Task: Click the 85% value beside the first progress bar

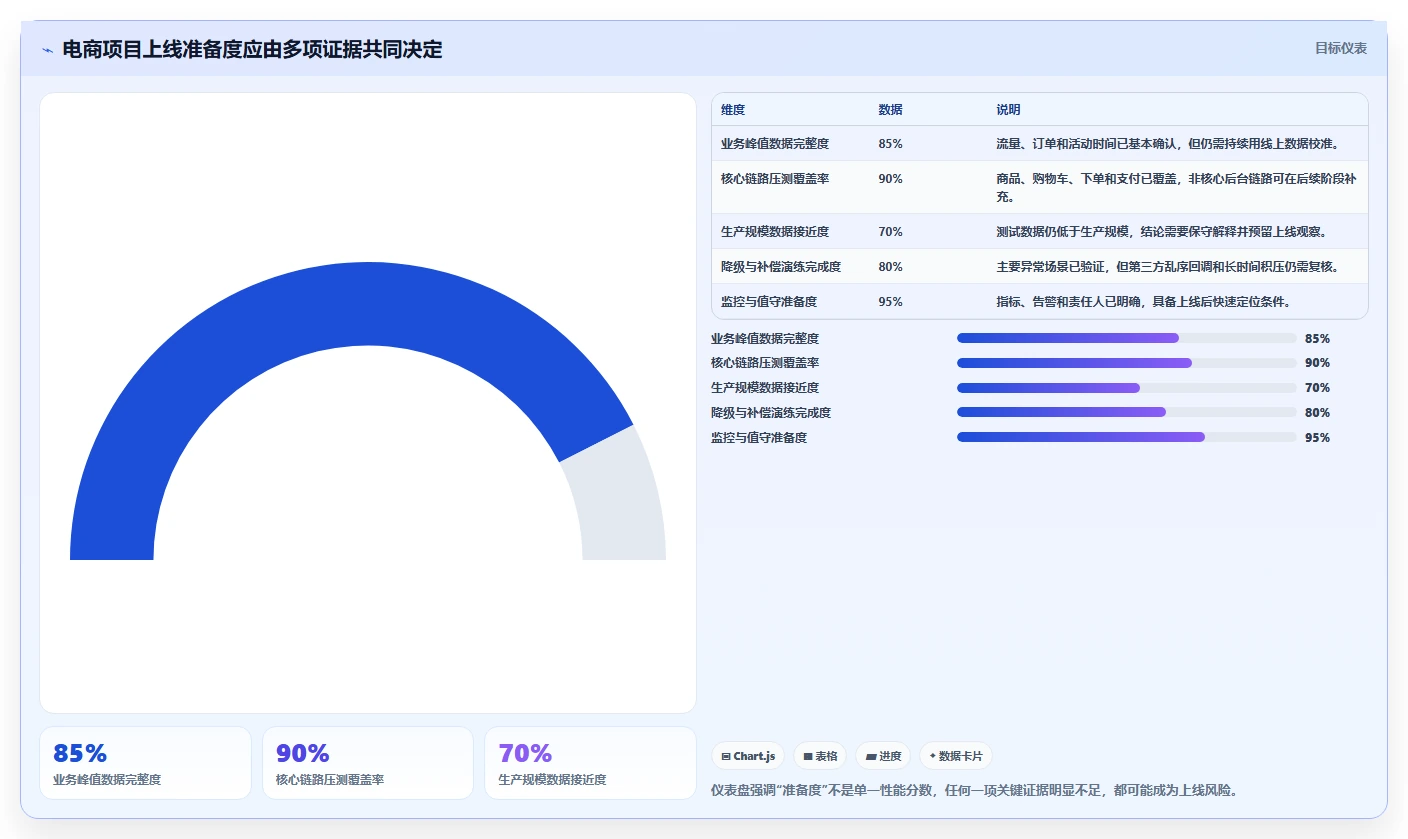Action: (1317, 338)
